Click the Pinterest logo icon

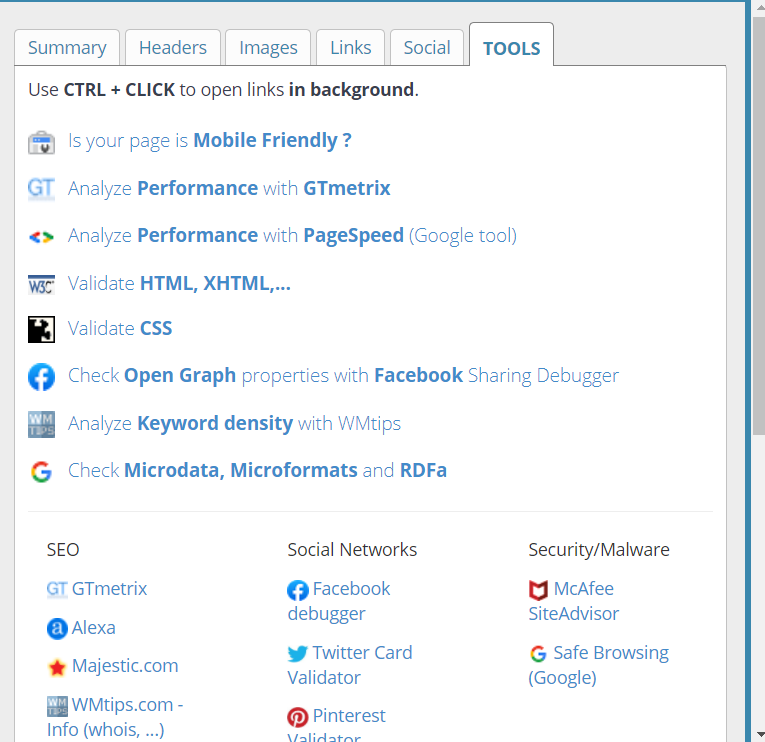[x=298, y=717]
